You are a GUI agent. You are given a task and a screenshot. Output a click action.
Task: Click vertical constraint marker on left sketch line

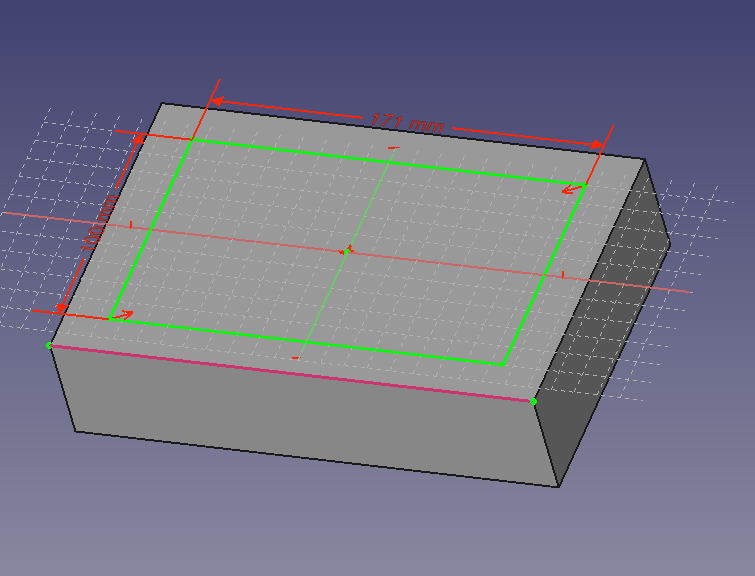pos(131,224)
